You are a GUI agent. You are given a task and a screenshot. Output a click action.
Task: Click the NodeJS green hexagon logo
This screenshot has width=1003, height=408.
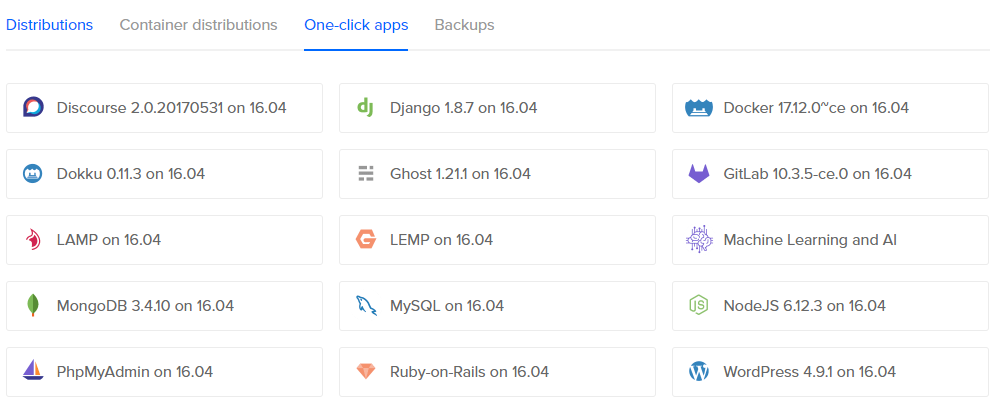point(699,306)
